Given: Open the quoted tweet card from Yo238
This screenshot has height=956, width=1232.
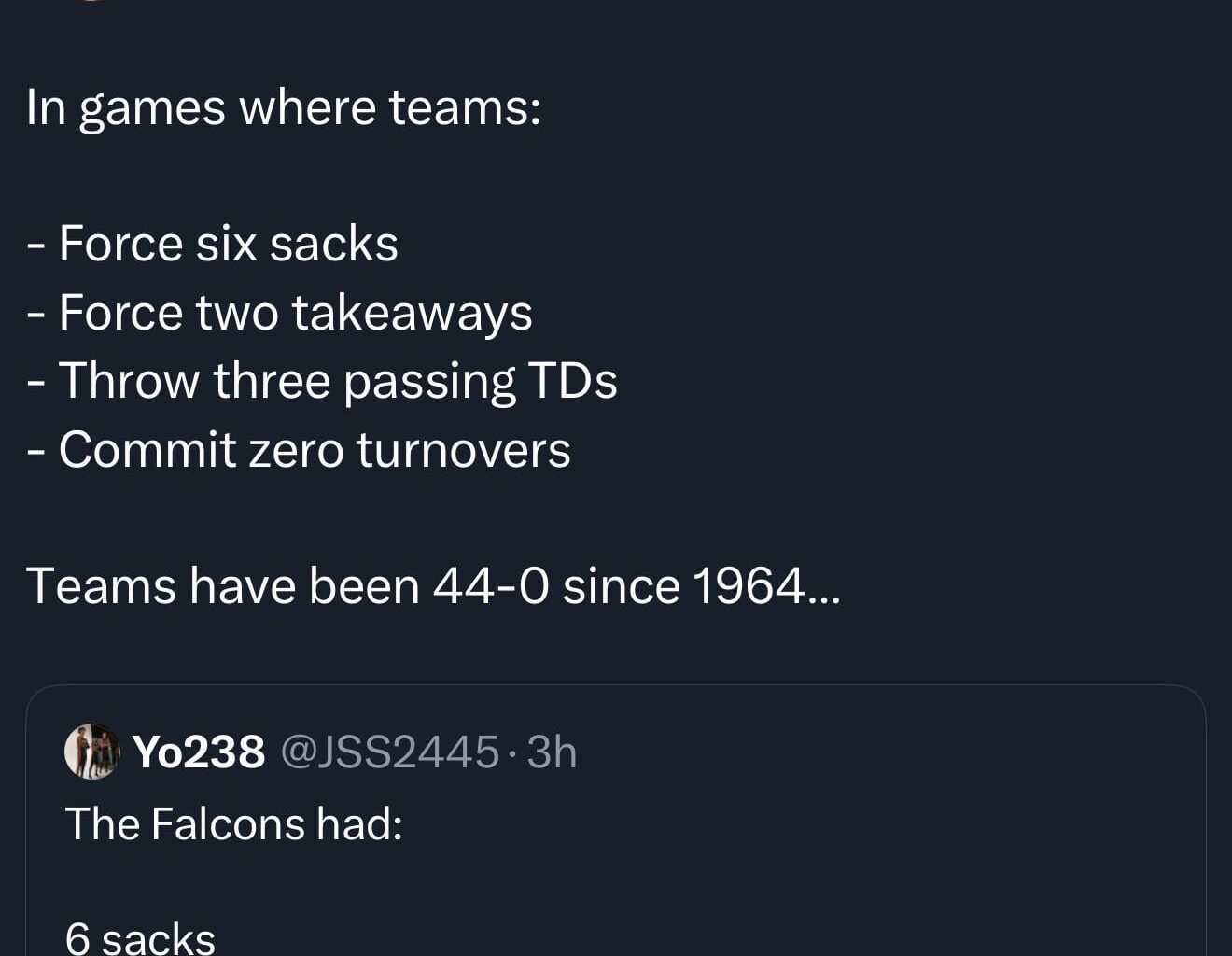Looking at the screenshot, I should 616,822.
